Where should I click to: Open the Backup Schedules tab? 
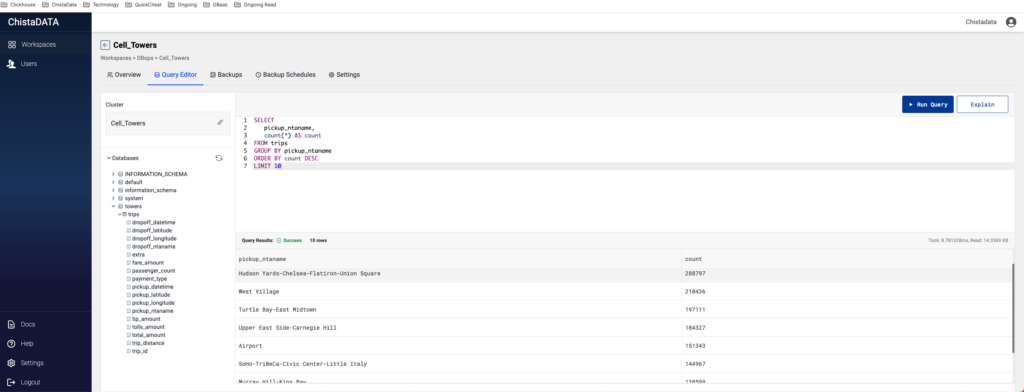pos(285,75)
